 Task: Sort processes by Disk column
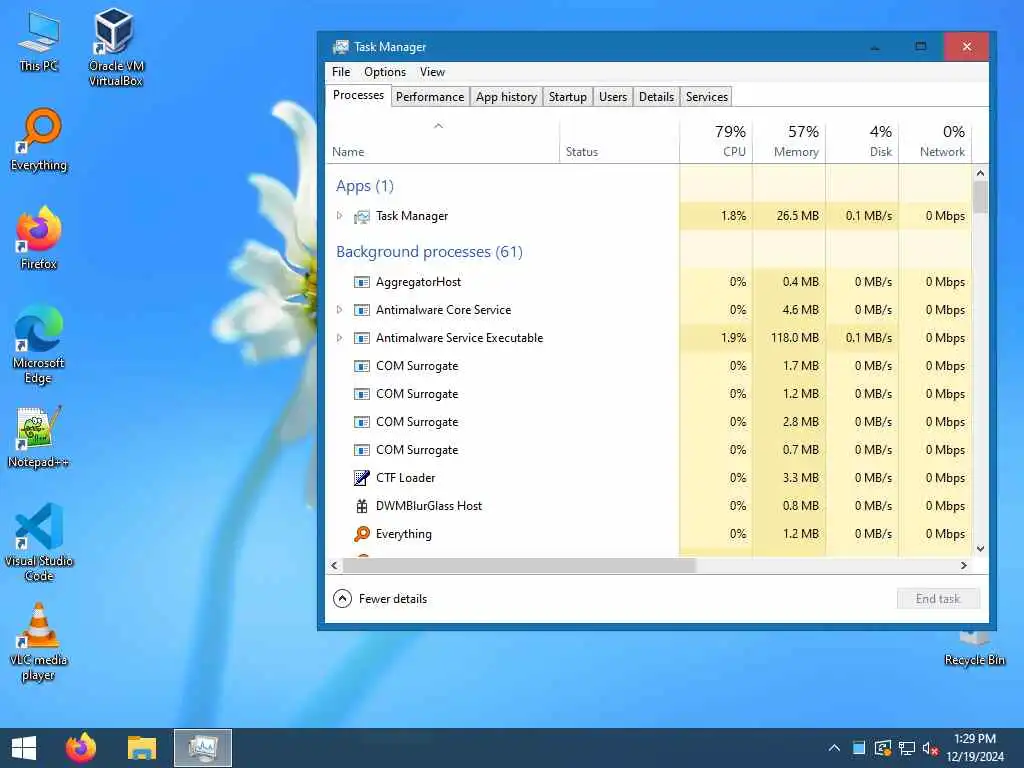tap(862, 140)
